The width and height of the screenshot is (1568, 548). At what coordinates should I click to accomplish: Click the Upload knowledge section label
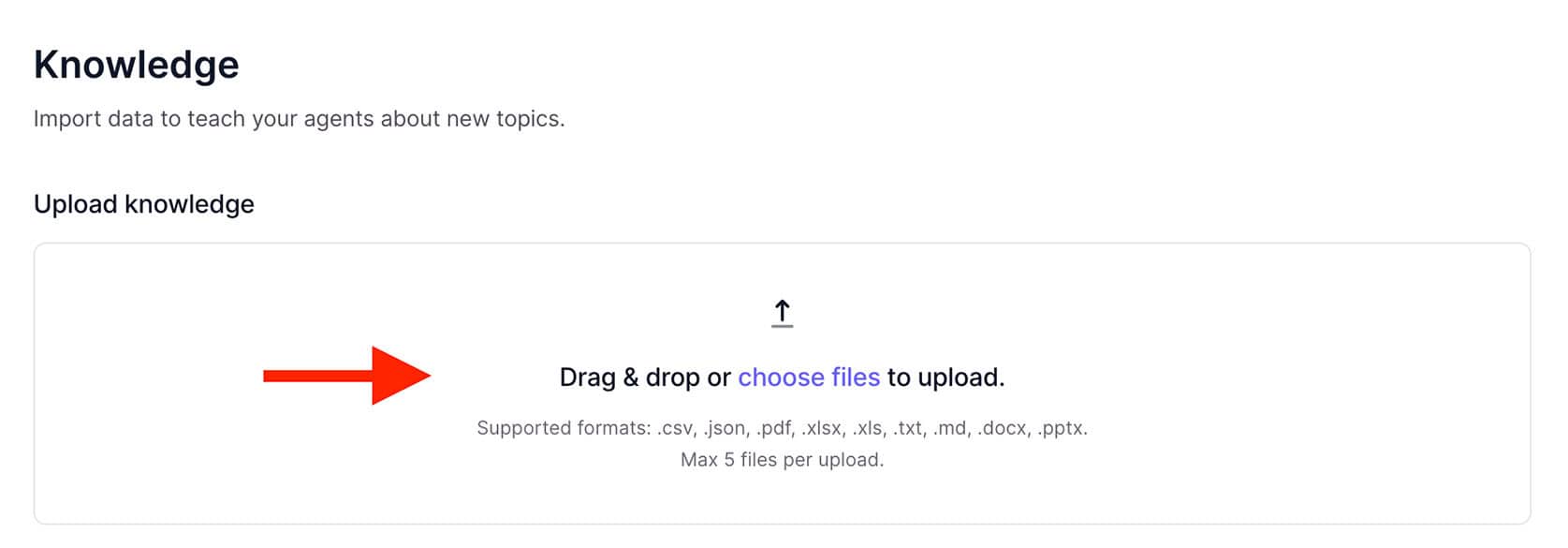click(144, 204)
